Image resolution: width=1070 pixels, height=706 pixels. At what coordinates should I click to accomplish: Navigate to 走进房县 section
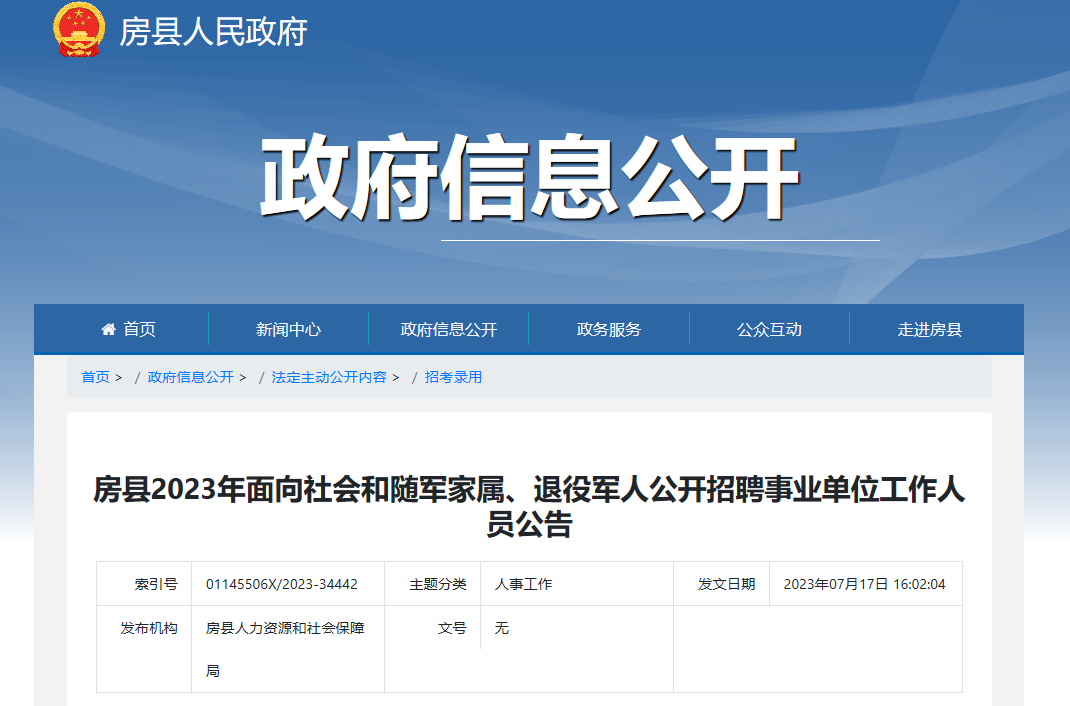point(929,329)
